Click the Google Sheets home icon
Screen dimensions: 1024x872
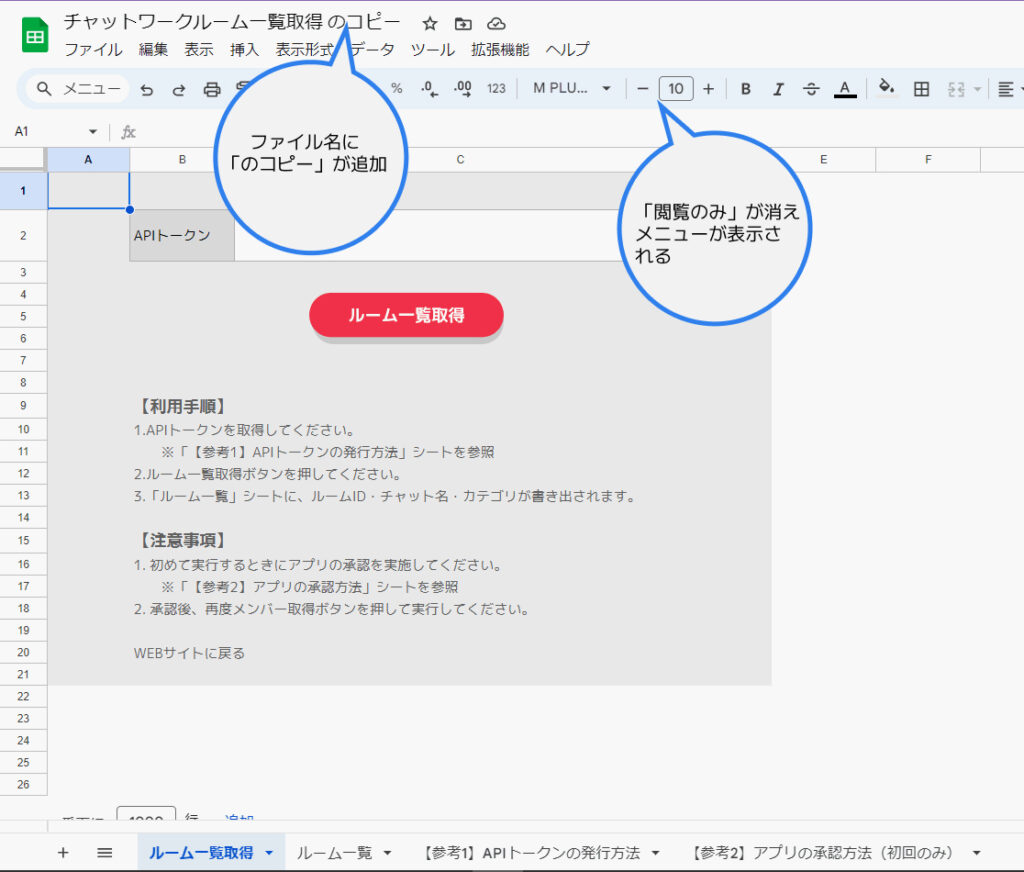click(35, 35)
